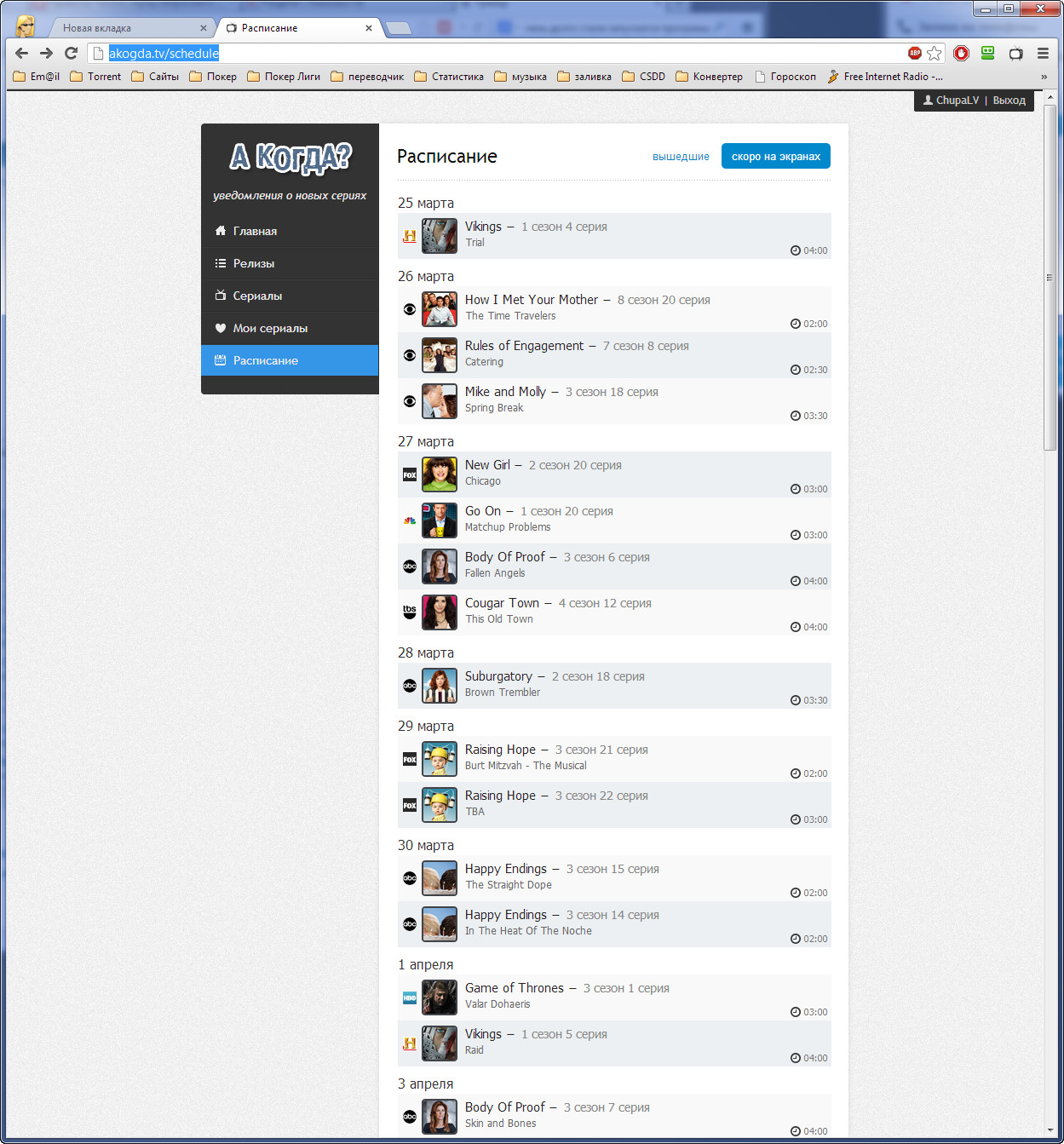Open the Torrent bookmarks folder

96,77
